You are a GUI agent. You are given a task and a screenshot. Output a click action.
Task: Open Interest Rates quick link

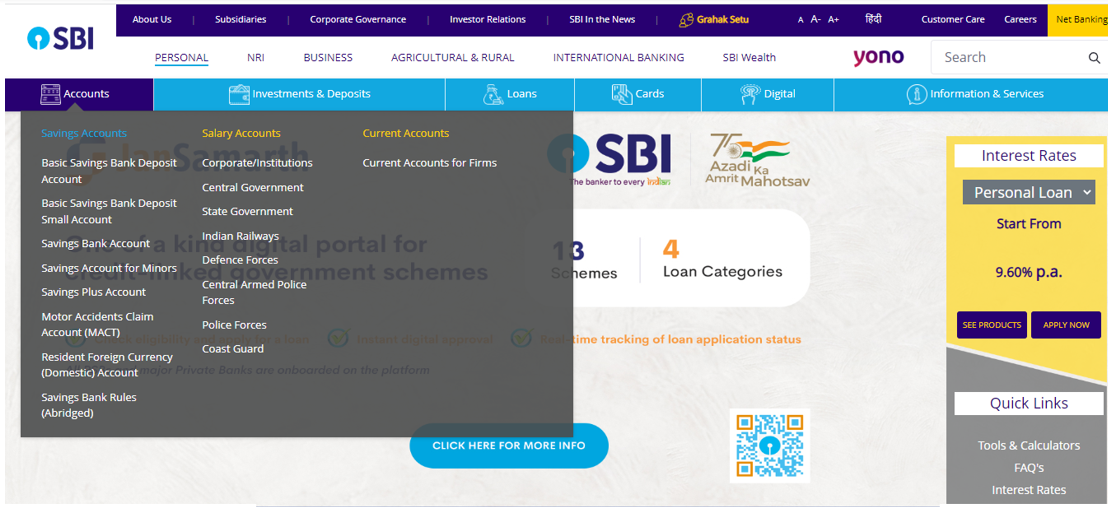[x=1029, y=490]
